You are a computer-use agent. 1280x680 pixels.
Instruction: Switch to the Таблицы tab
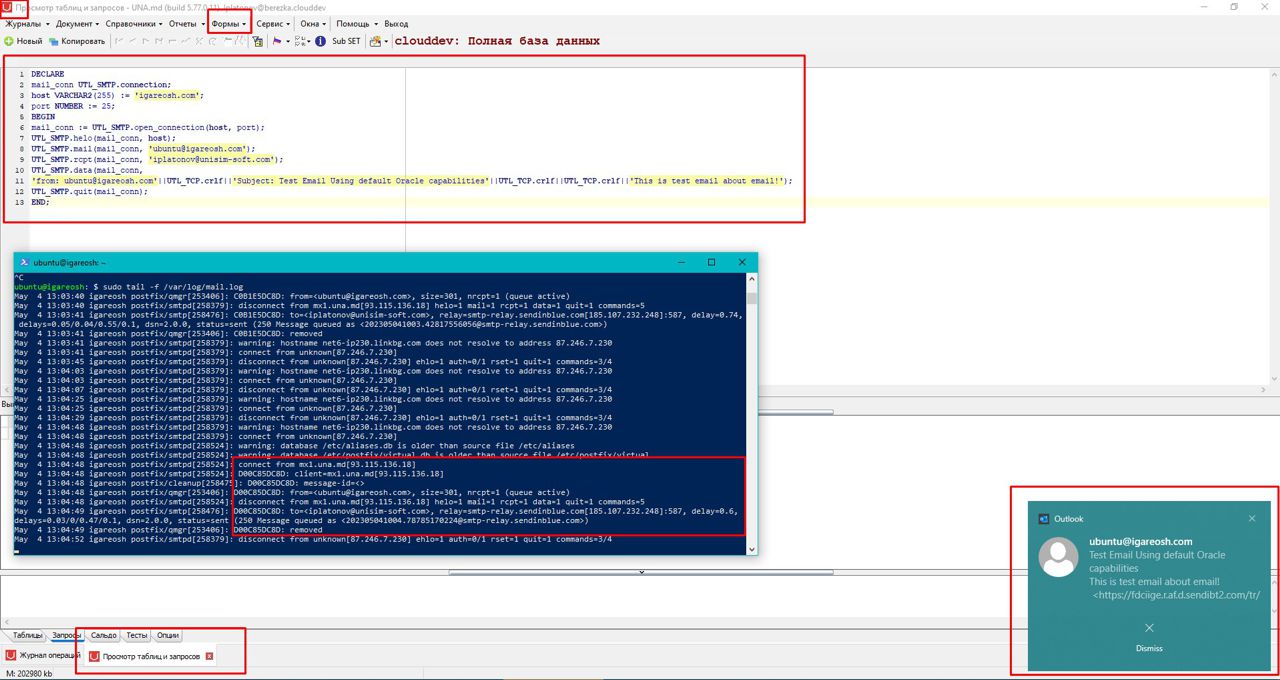(x=27, y=635)
